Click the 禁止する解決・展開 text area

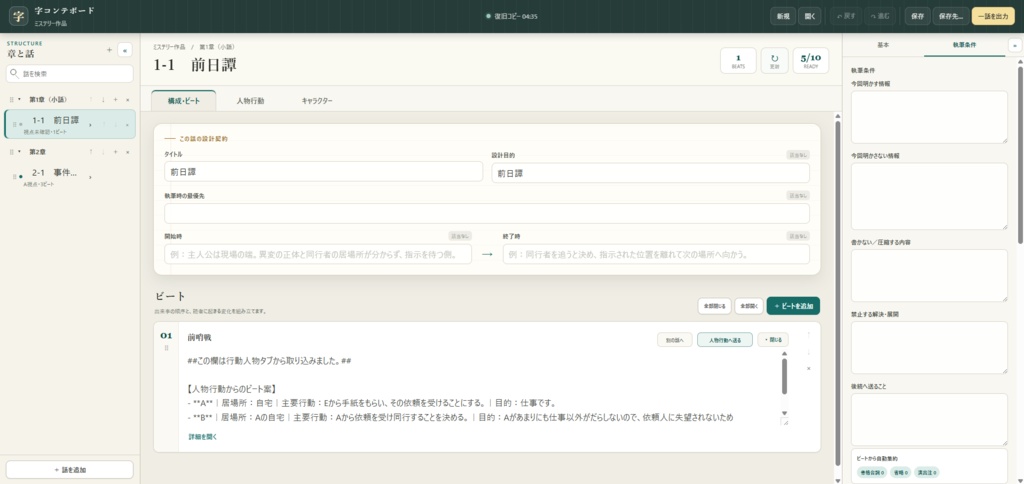coord(929,347)
